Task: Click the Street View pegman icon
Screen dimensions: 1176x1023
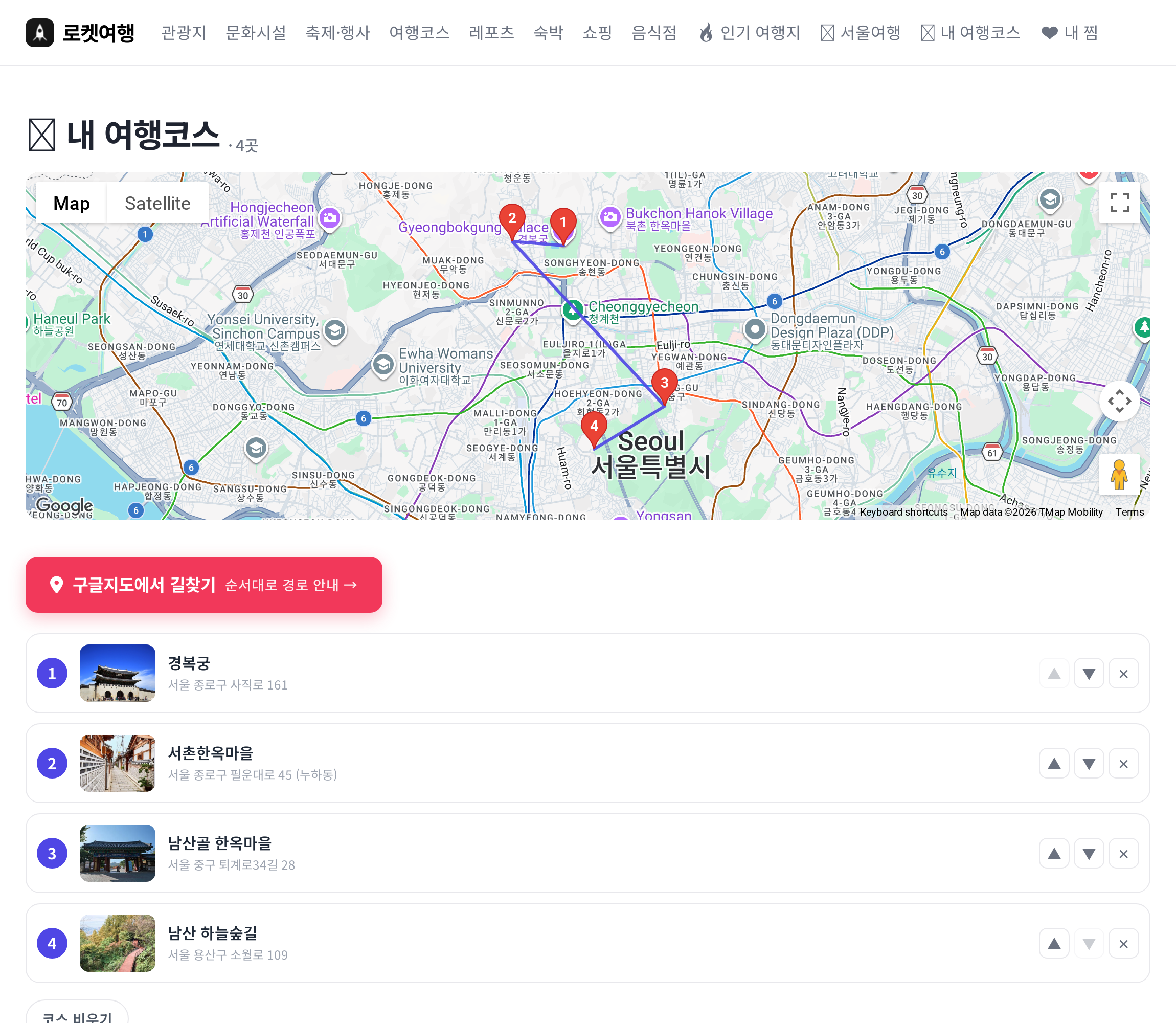Action: click(1119, 475)
